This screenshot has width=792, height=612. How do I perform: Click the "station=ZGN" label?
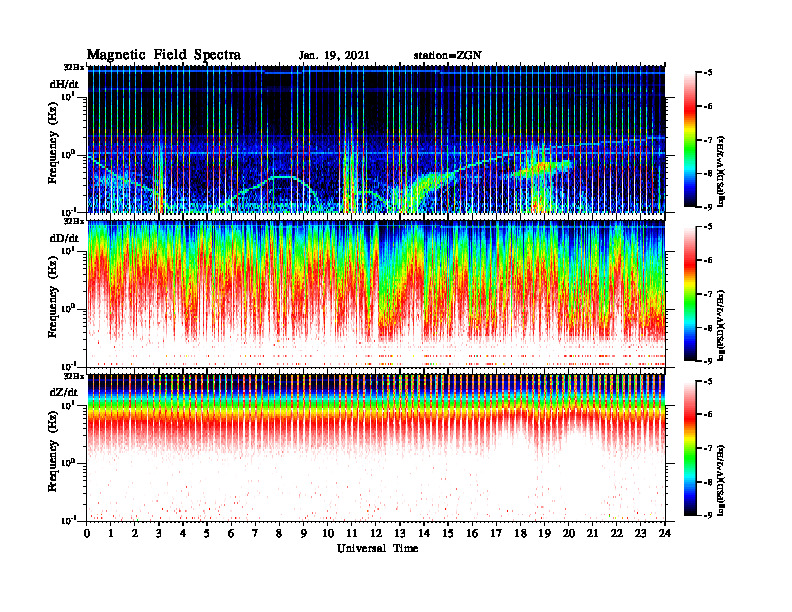click(448, 56)
